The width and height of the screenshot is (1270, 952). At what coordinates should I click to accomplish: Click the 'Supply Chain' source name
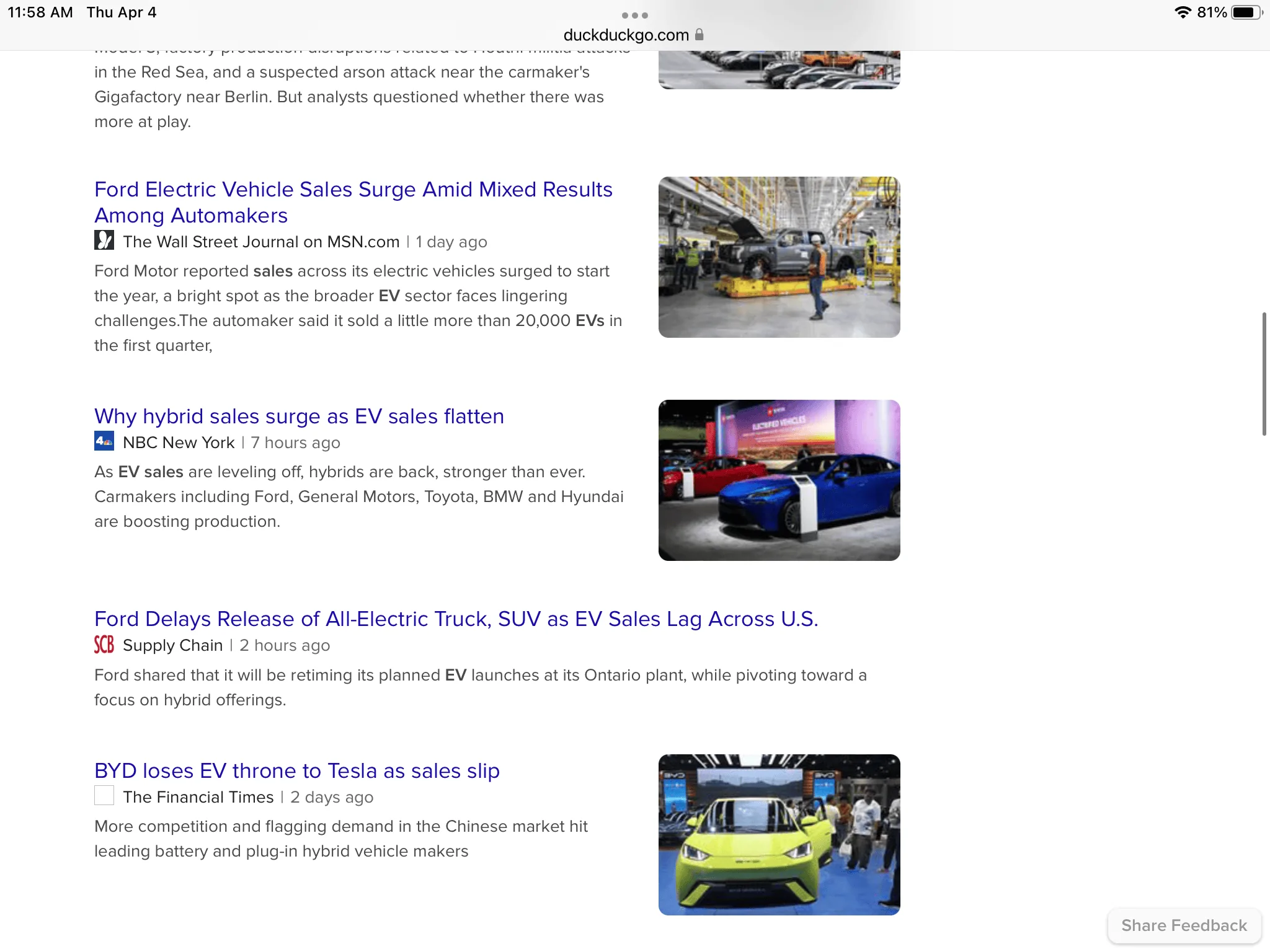coord(172,645)
